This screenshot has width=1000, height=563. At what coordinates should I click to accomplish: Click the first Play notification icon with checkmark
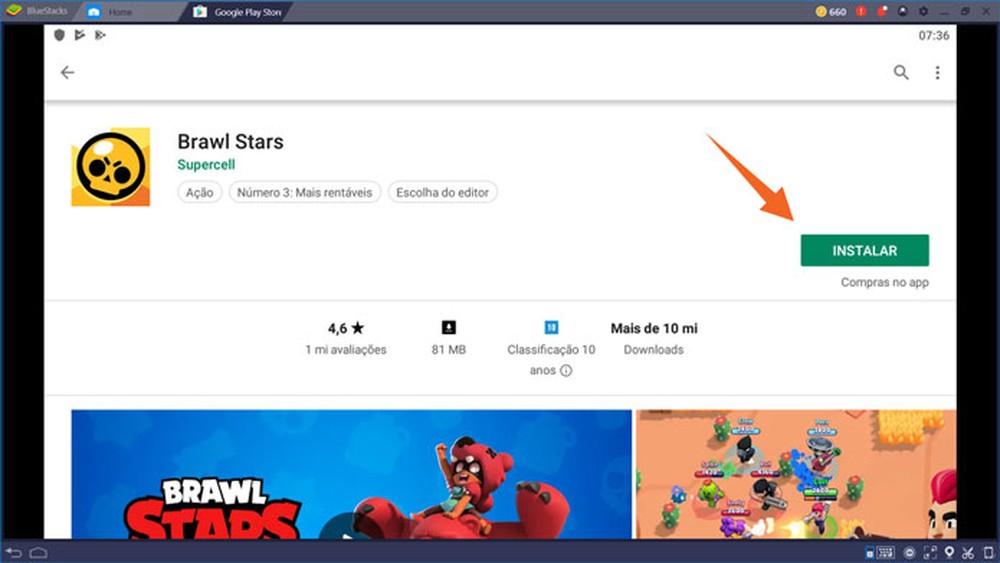[x=80, y=35]
